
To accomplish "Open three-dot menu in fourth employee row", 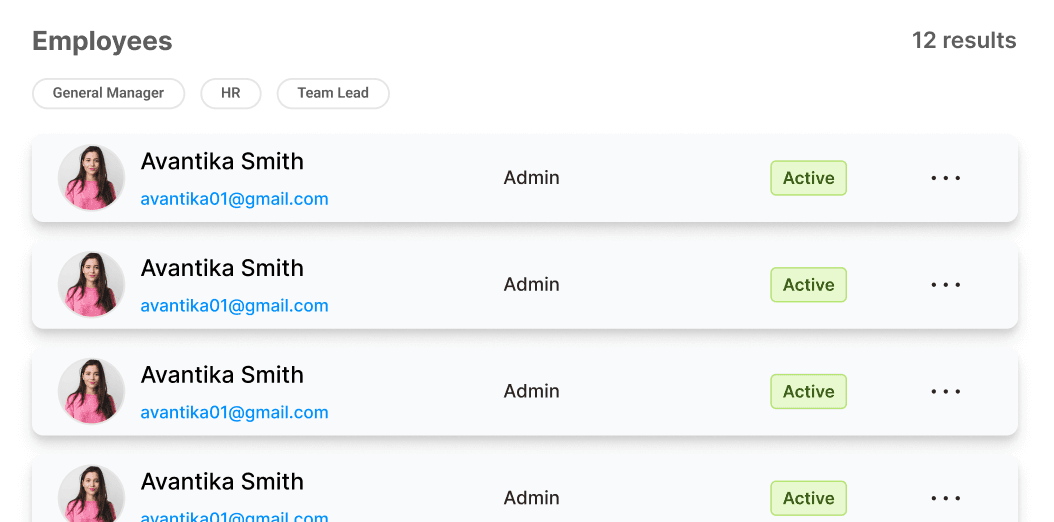I will (x=945, y=498).
